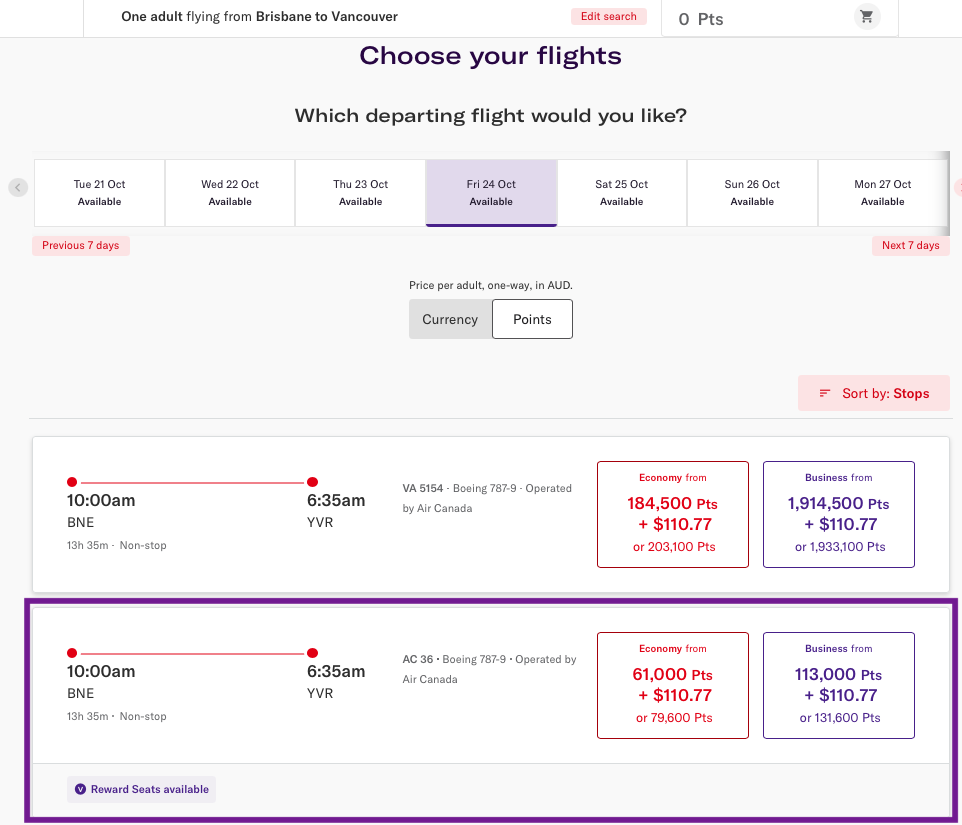Screen dimensions: 962x825
Task: Open the shopping cart icon
Action: tap(866, 17)
